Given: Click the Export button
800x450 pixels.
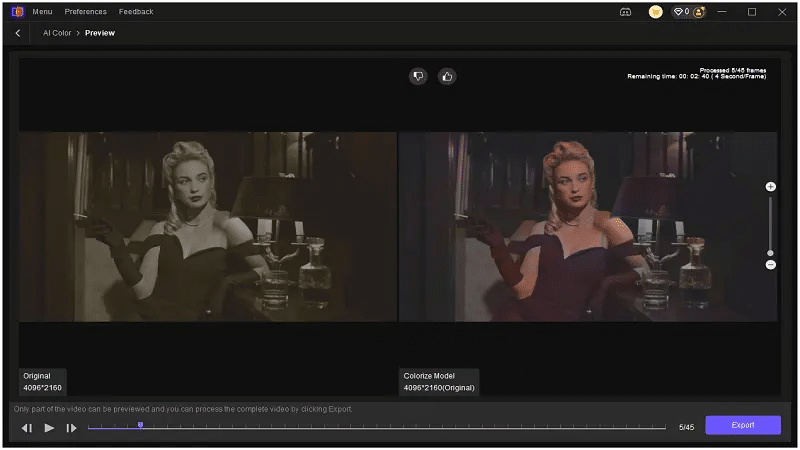Looking at the screenshot, I should [743, 425].
